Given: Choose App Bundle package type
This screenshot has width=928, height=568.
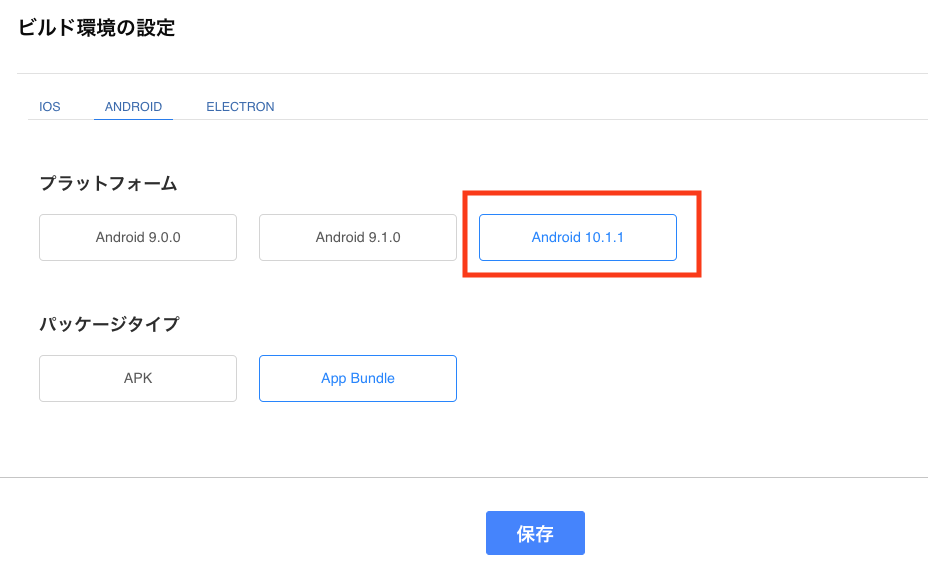Looking at the screenshot, I should pyautogui.click(x=358, y=378).
